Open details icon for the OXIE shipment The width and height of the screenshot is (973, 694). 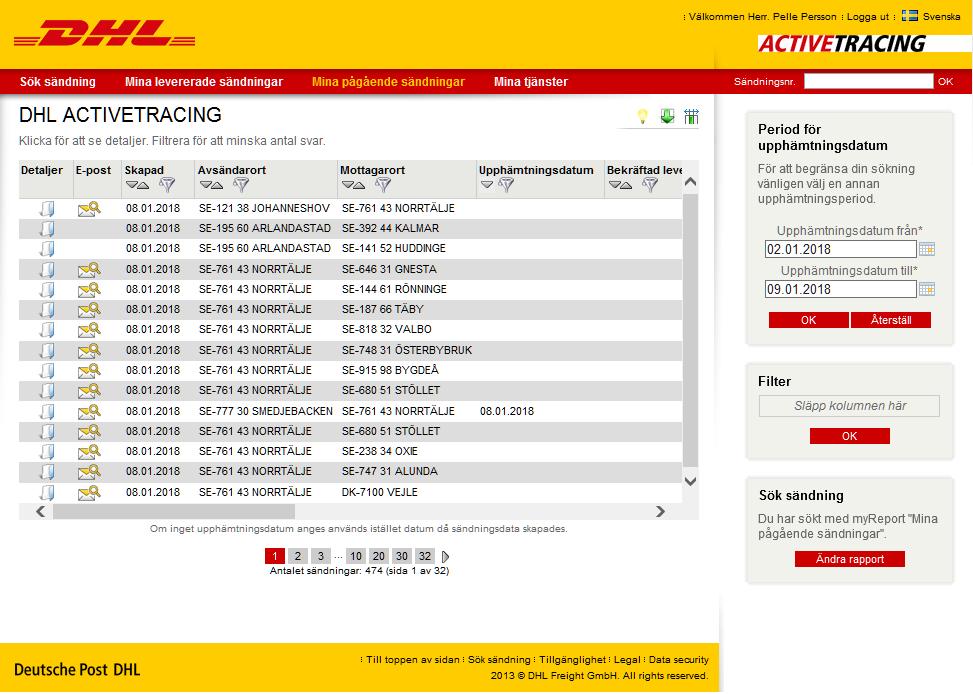pyautogui.click(x=47, y=451)
